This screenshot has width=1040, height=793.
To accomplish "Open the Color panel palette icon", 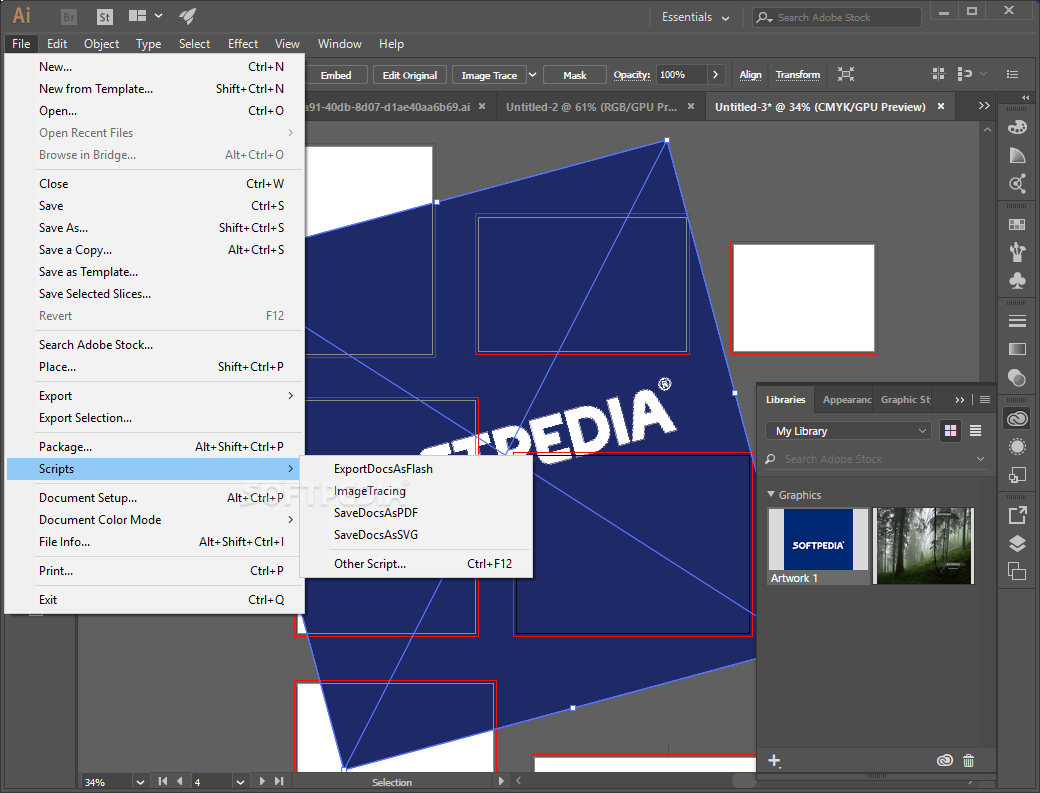I will pos(1017,127).
